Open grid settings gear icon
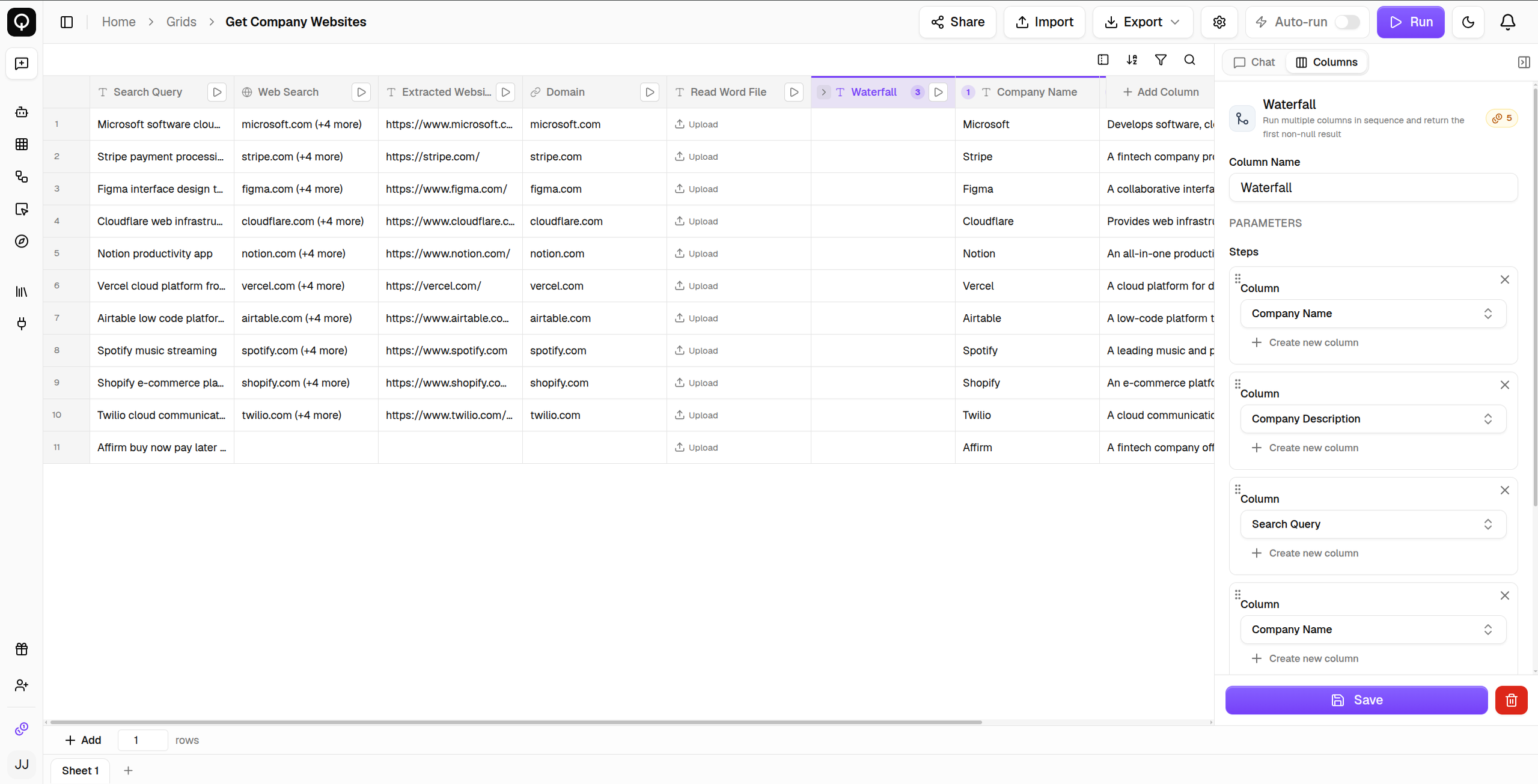The width and height of the screenshot is (1538, 784). tap(1219, 22)
